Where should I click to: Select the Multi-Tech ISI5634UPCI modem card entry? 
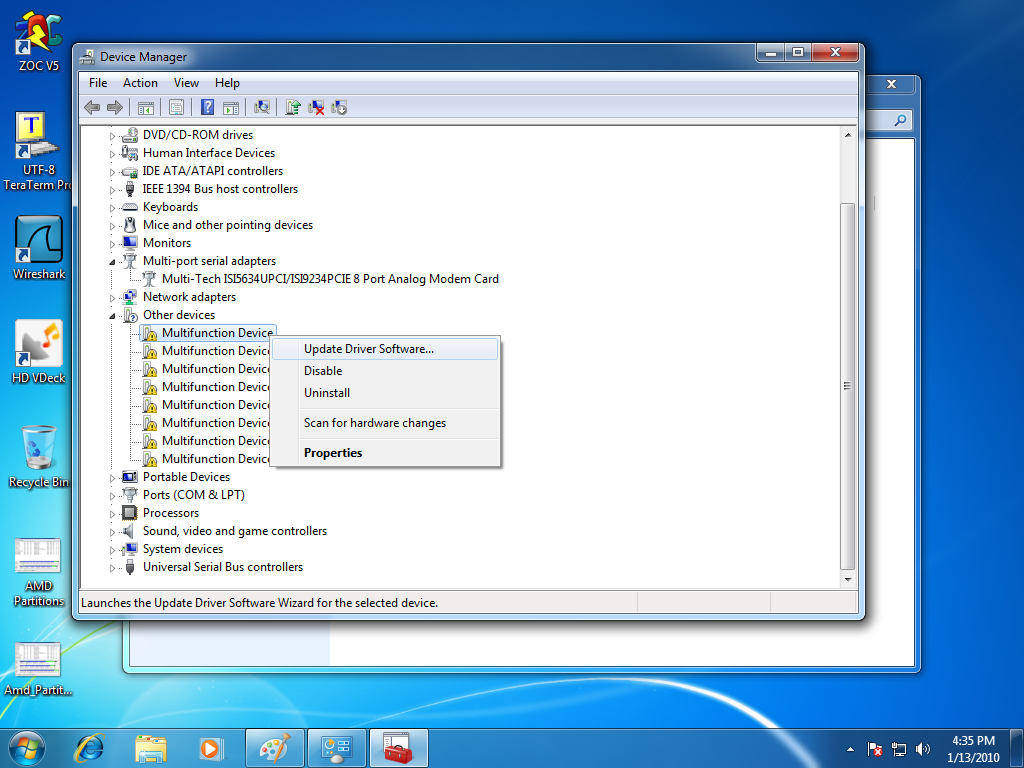[329, 279]
